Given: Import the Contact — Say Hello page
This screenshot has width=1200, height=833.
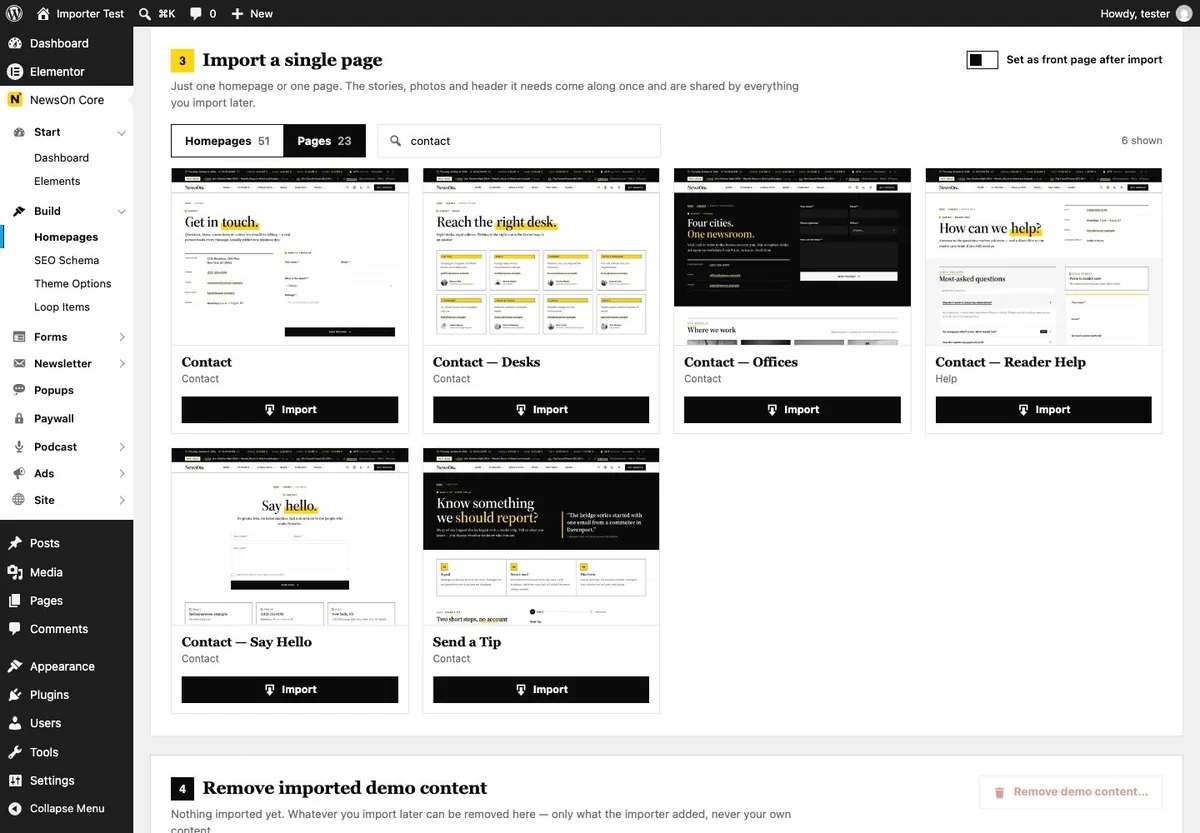Looking at the screenshot, I should click(x=290, y=690).
